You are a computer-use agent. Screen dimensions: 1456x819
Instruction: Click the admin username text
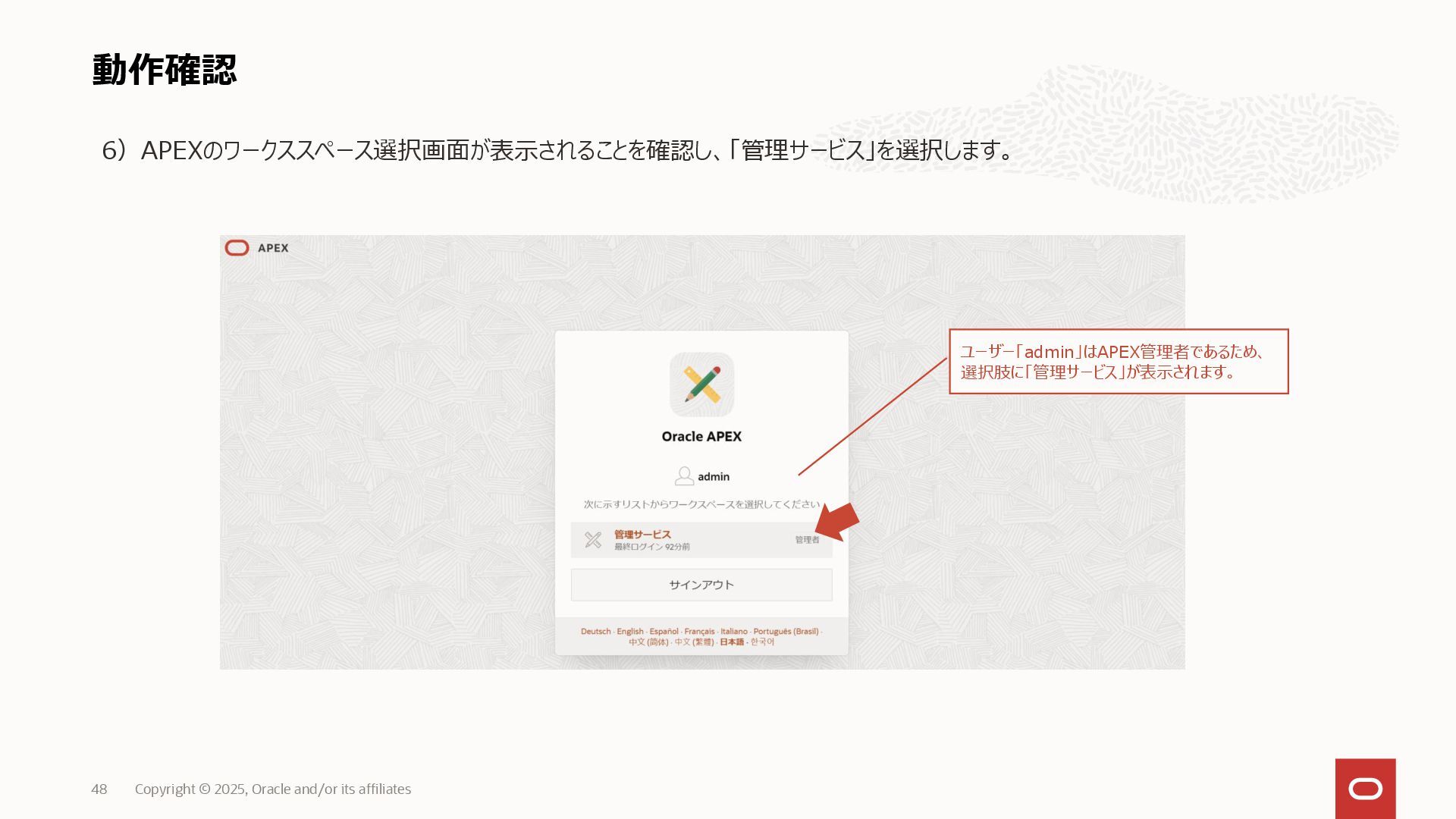pyautogui.click(x=714, y=477)
